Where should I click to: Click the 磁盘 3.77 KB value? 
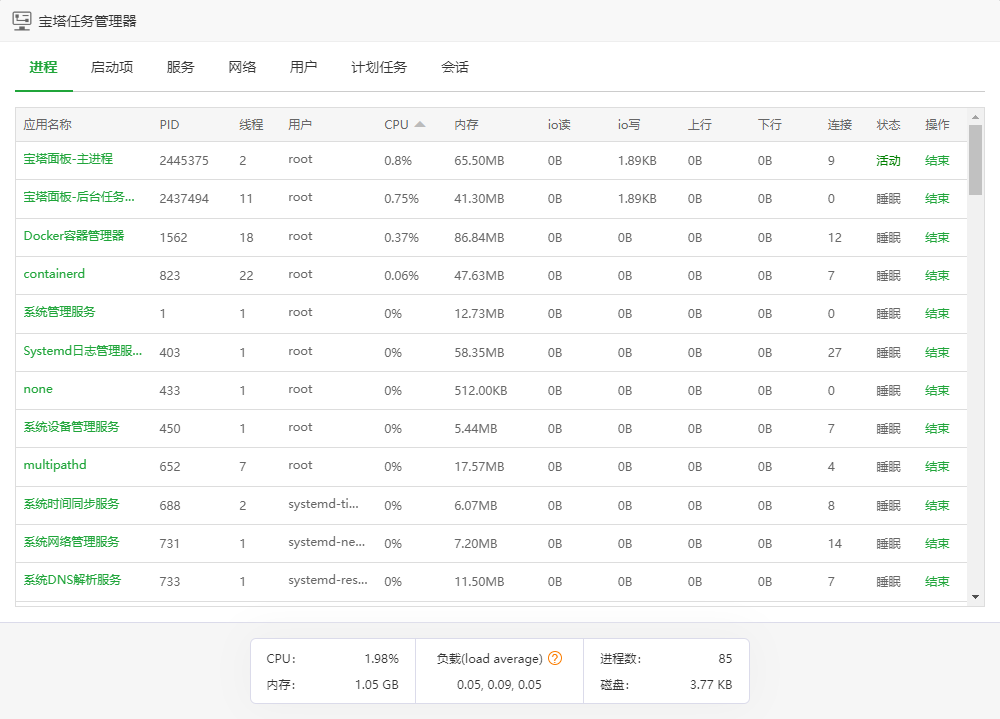coord(711,685)
